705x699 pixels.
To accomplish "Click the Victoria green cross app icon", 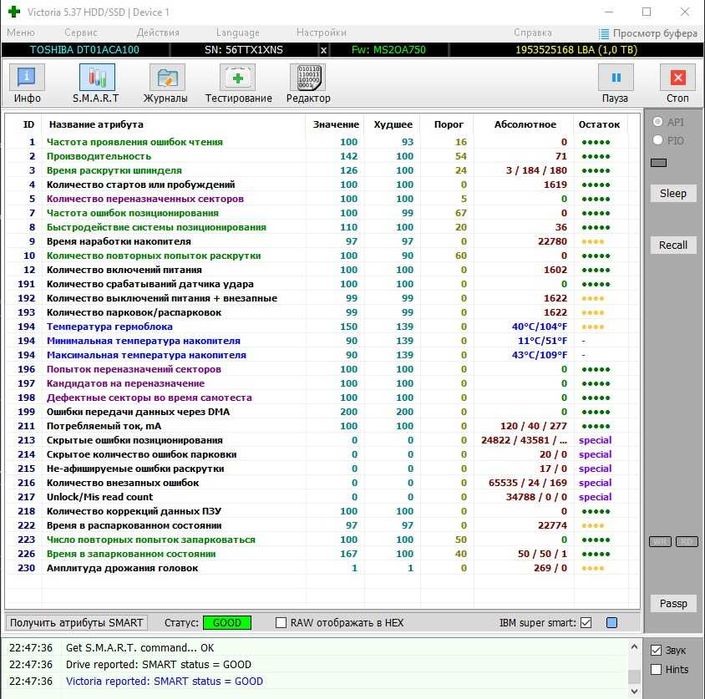I will [x=14, y=11].
